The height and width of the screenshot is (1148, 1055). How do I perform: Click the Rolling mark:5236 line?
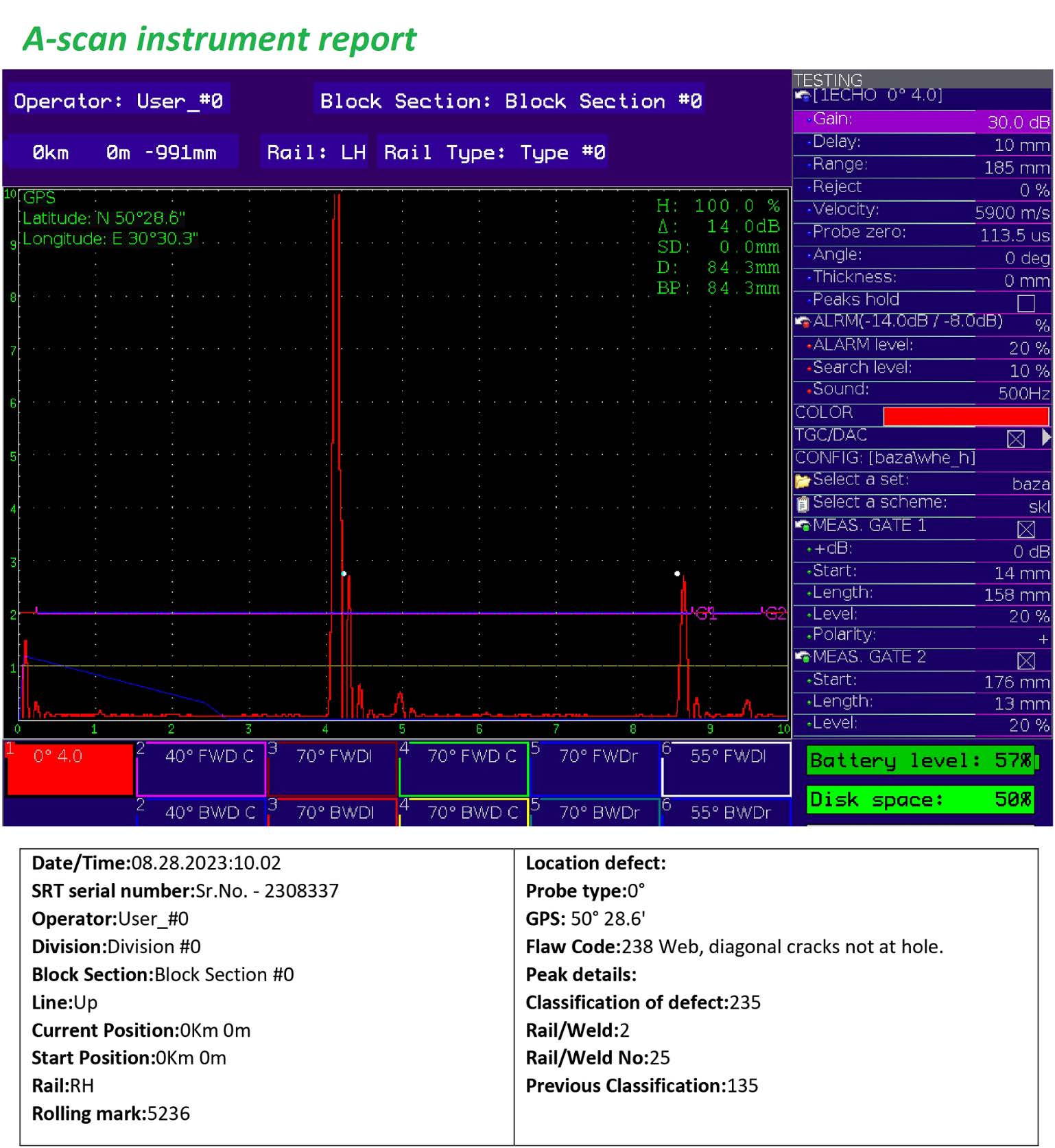point(110,1114)
